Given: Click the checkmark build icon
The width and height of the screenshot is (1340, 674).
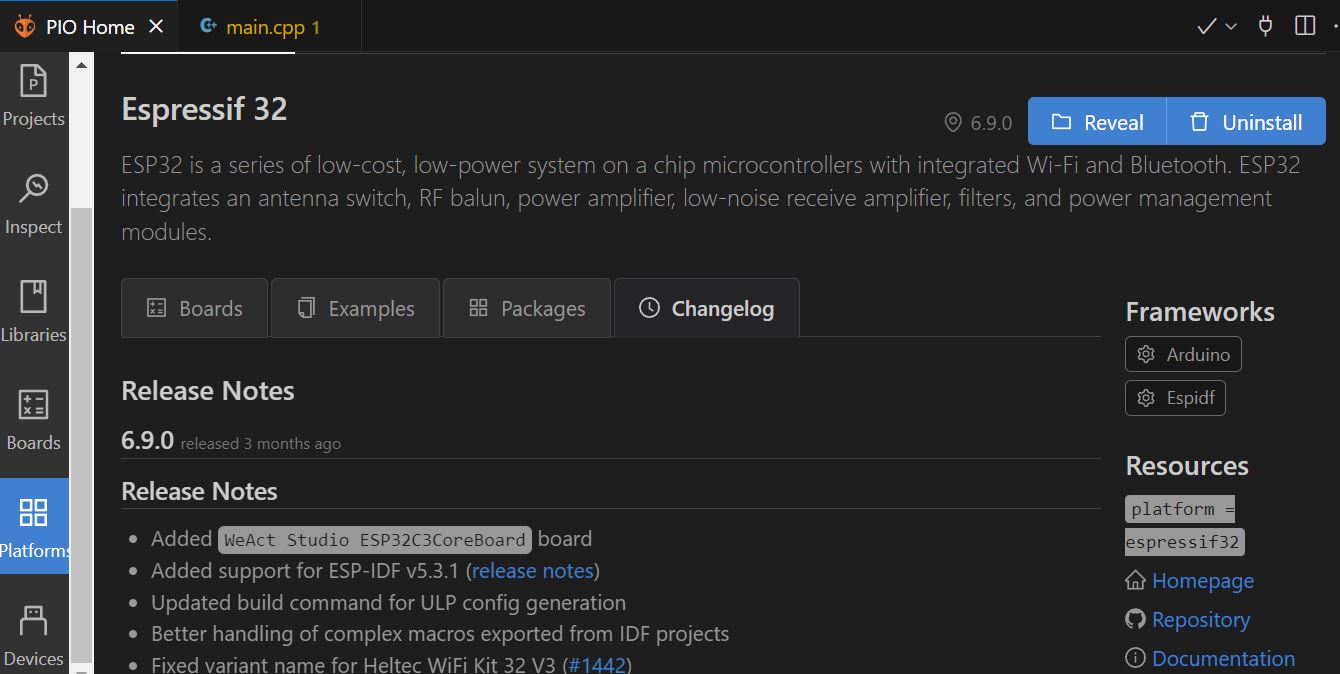Looking at the screenshot, I should [1206, 26].
